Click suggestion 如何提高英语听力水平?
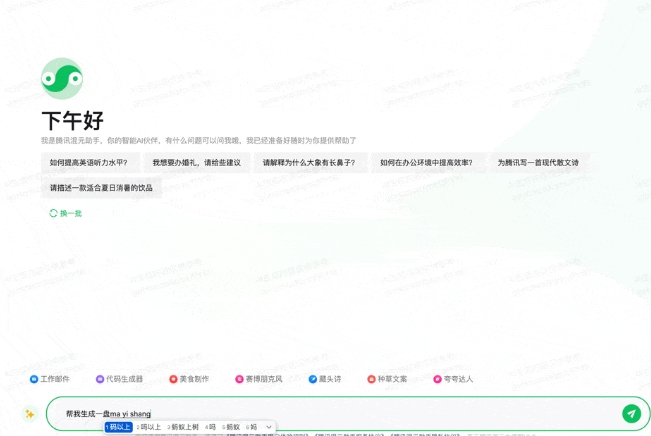Viewport: 651px width, 436px height. click(x=88, y=162)
